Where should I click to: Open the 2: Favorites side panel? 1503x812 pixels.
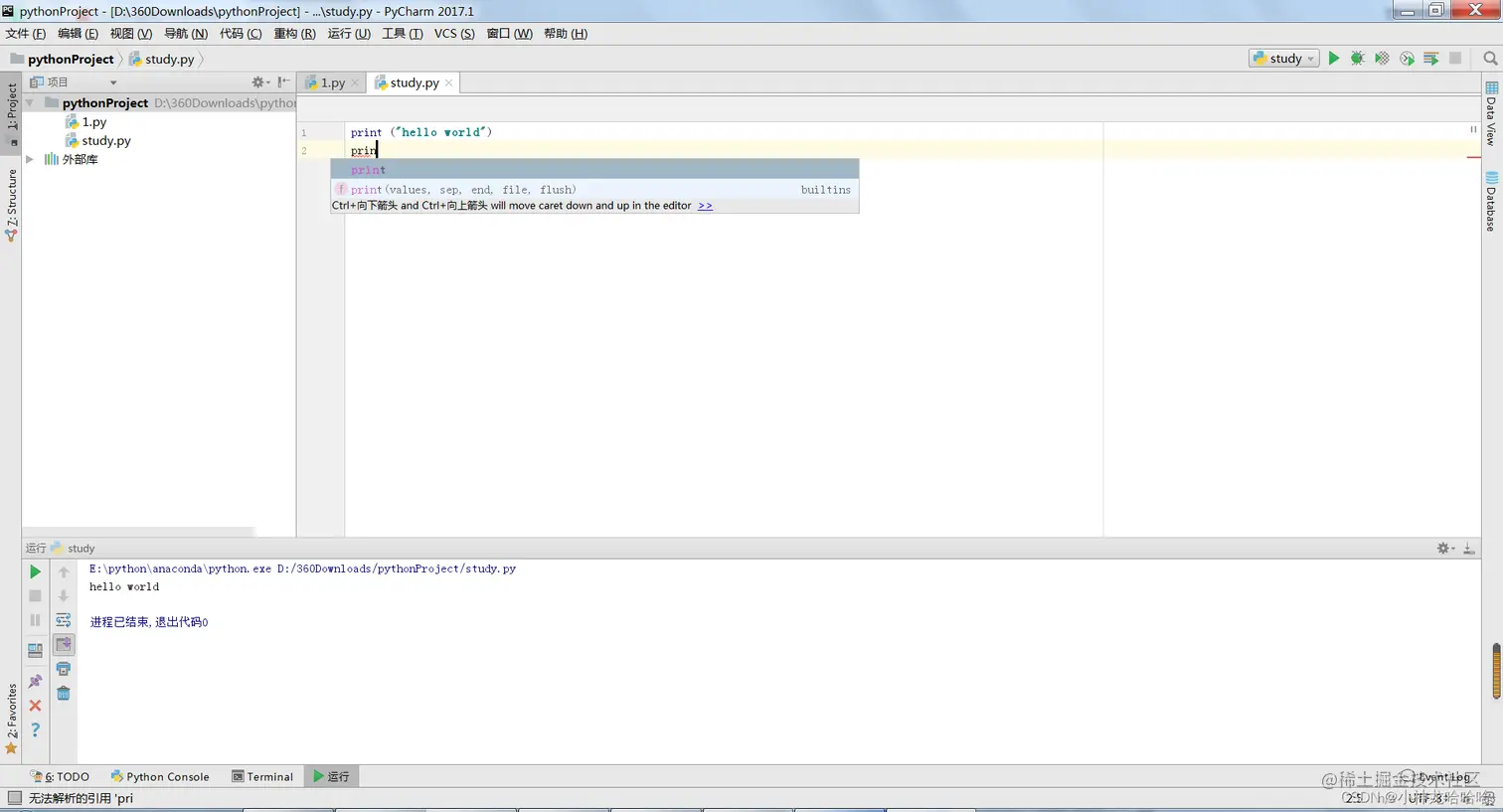point(12,719)
